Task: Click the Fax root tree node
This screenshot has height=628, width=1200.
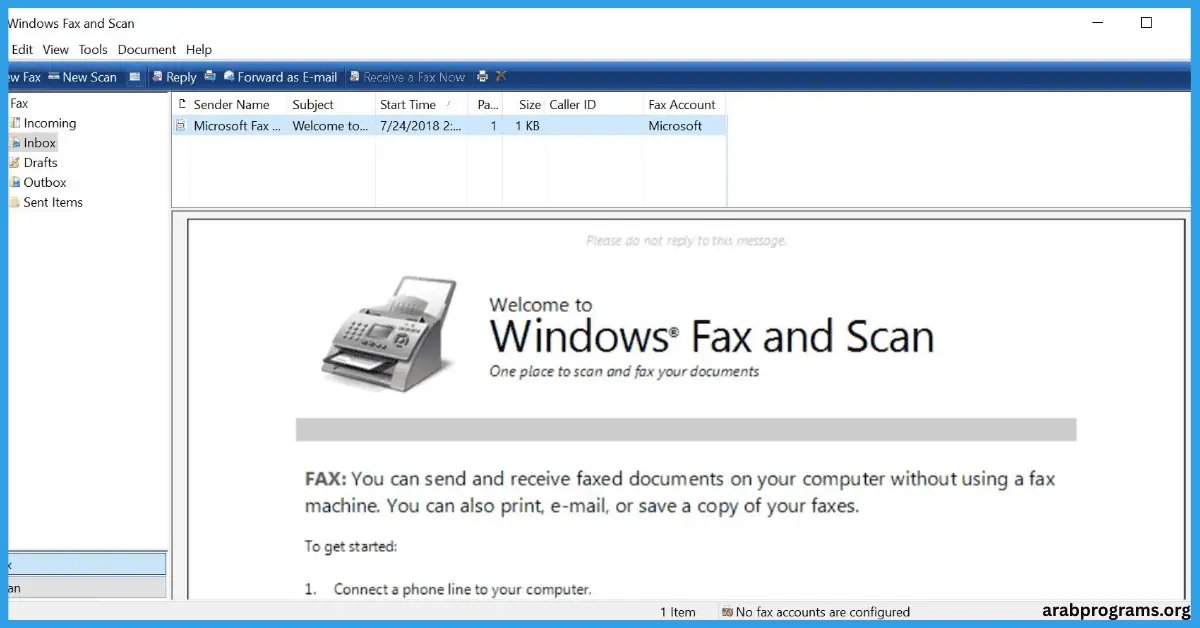Action: [x=19, y=103]
